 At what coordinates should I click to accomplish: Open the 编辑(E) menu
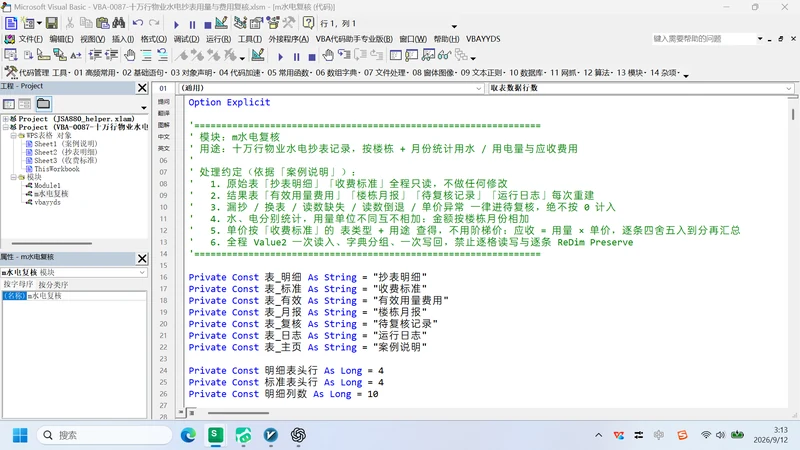pyautogui.click(x=61, y=39)
